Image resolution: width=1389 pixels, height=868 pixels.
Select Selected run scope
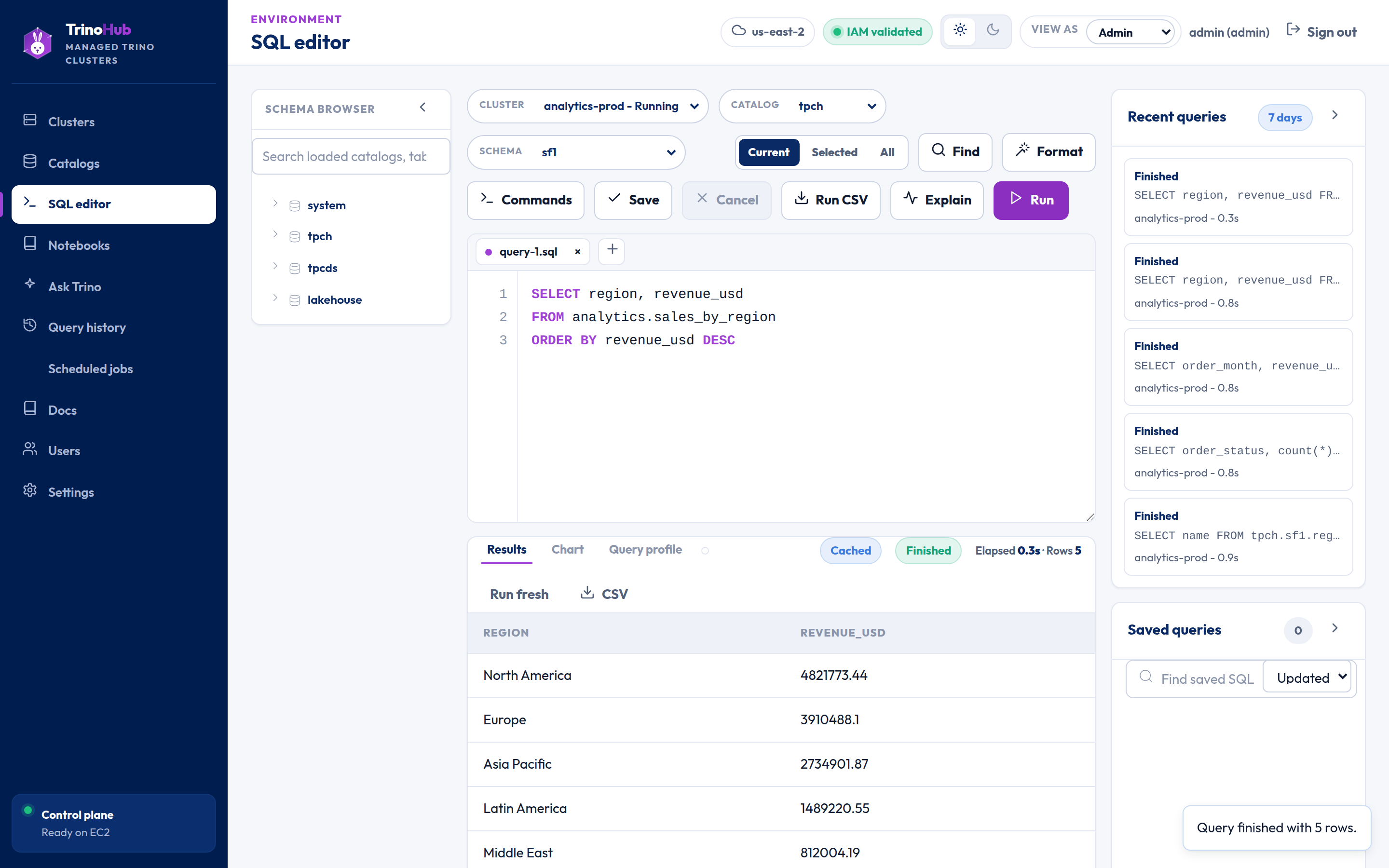coord(834,152)
